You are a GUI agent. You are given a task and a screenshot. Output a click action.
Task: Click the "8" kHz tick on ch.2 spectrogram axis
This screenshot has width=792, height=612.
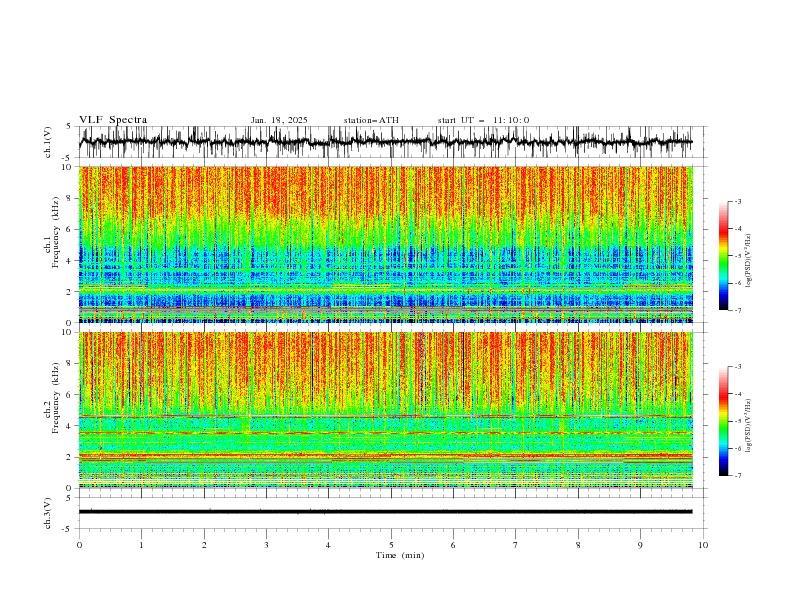tap(70, 364)
